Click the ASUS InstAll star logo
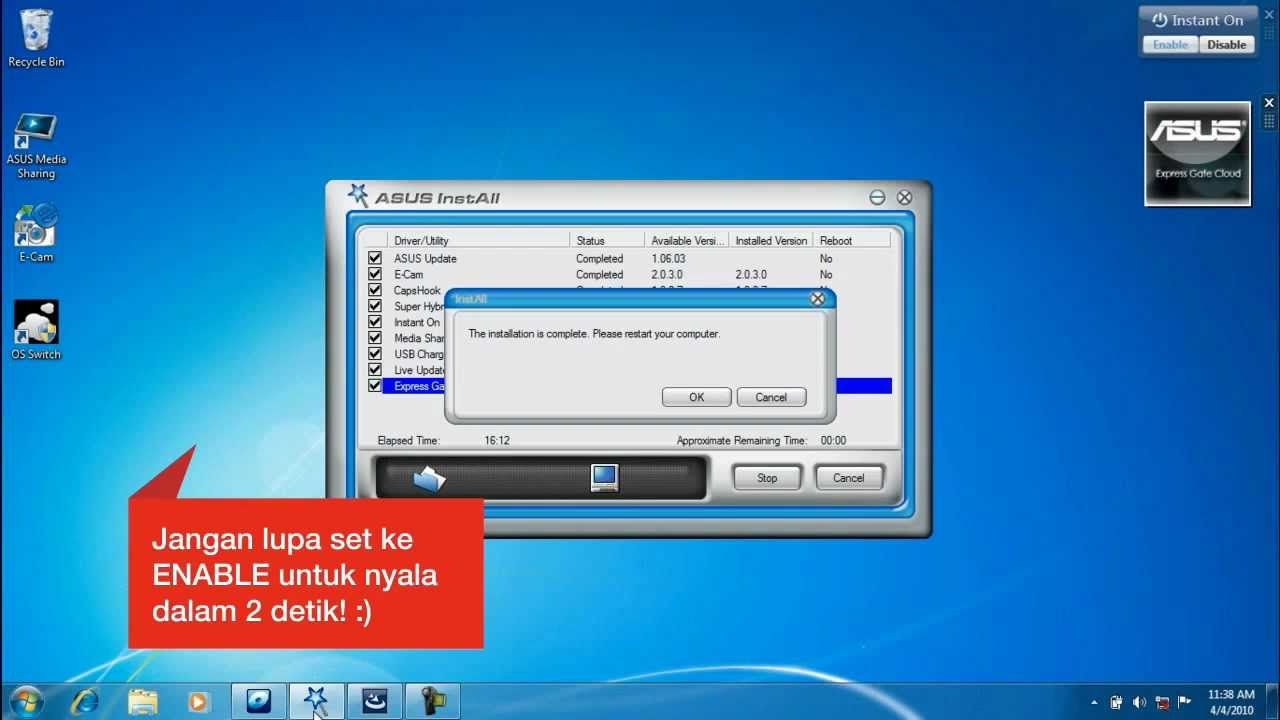This screenshot has height=720, width=1280. click(359, 195)
